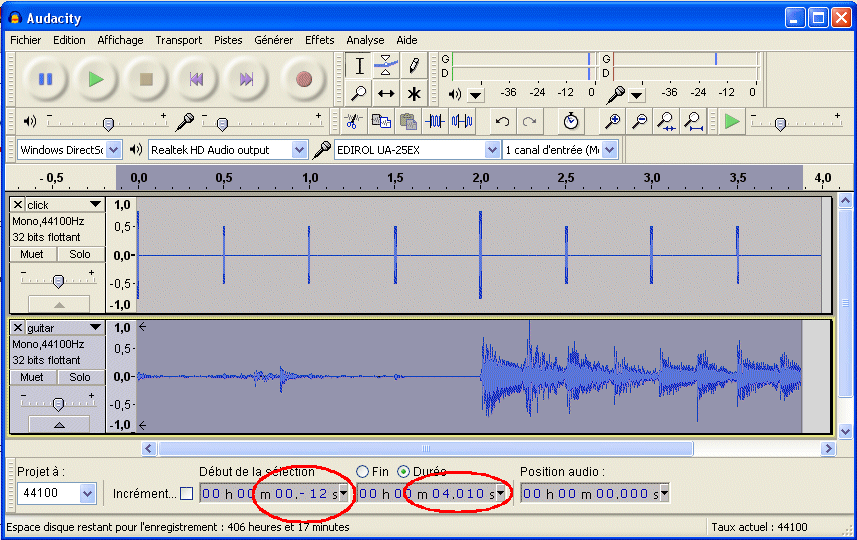
Task: Collapse the guitar track
Action: (x=59, y=424)
